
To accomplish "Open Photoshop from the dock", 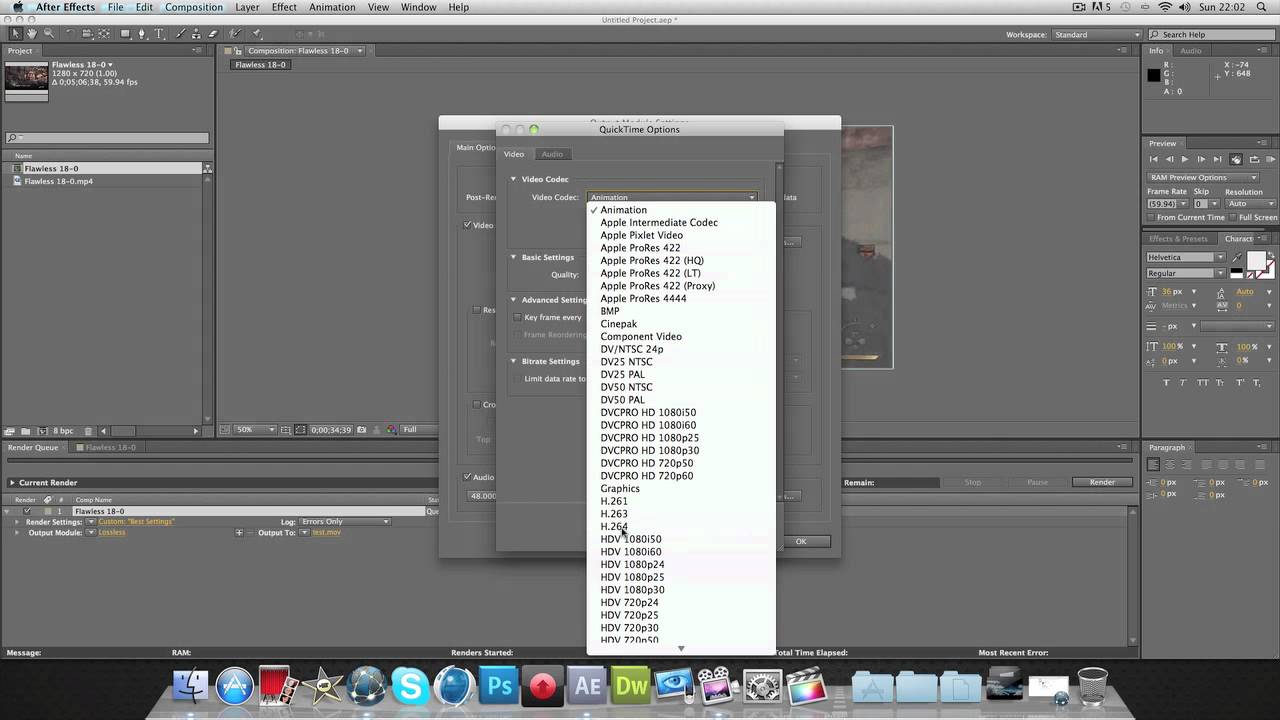I will coord(497,687).
